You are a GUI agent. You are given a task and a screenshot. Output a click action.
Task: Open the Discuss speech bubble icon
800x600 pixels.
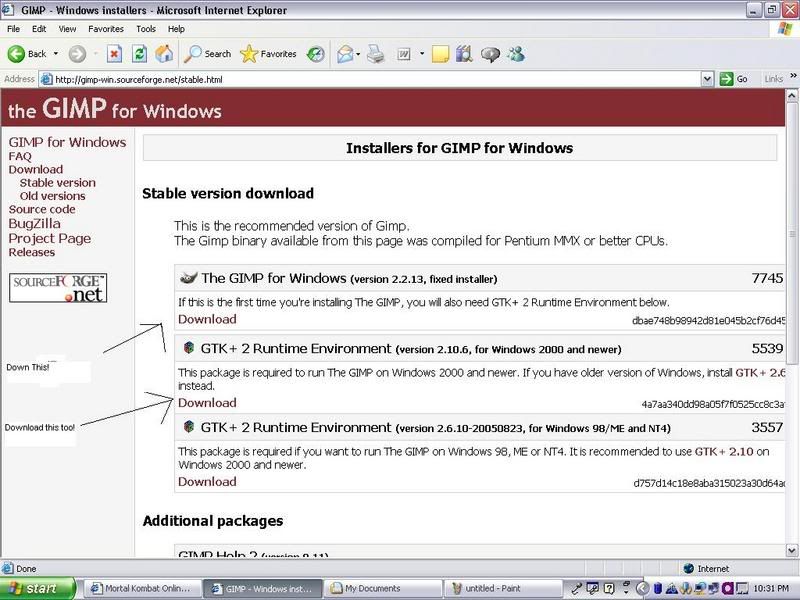coord(490,54)
